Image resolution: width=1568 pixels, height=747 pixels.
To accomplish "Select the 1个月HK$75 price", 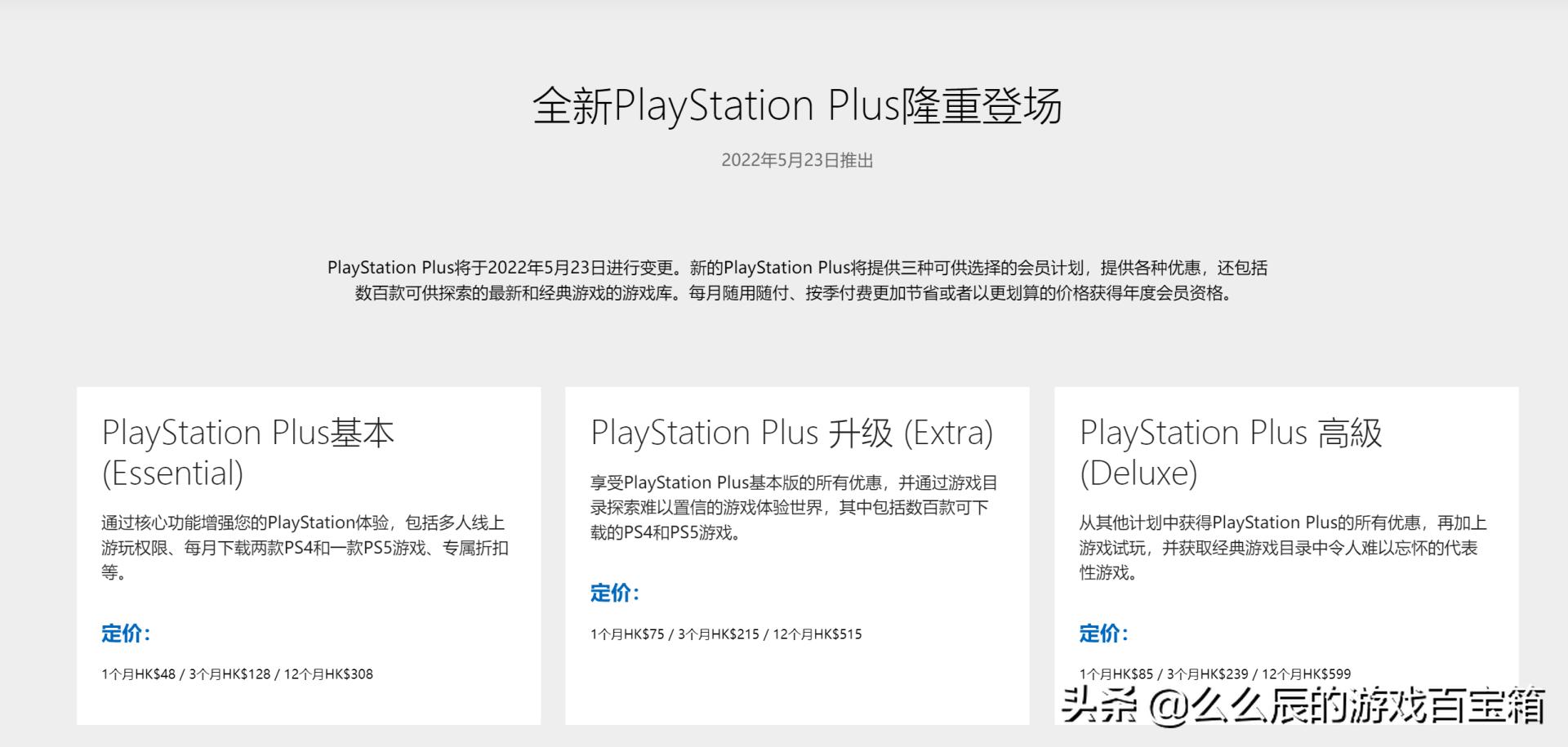I will click(627, 634).
